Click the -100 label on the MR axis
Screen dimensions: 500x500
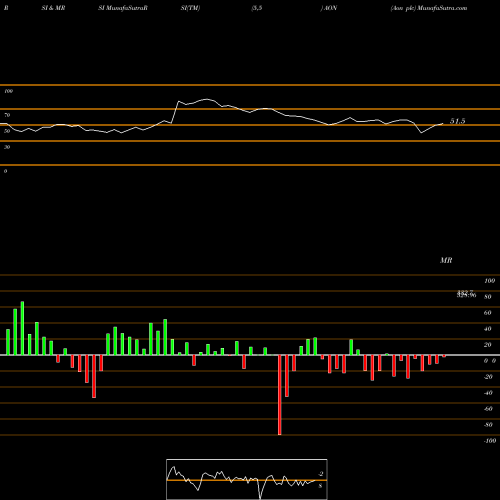pyautogui.click(x=489, y=441)
